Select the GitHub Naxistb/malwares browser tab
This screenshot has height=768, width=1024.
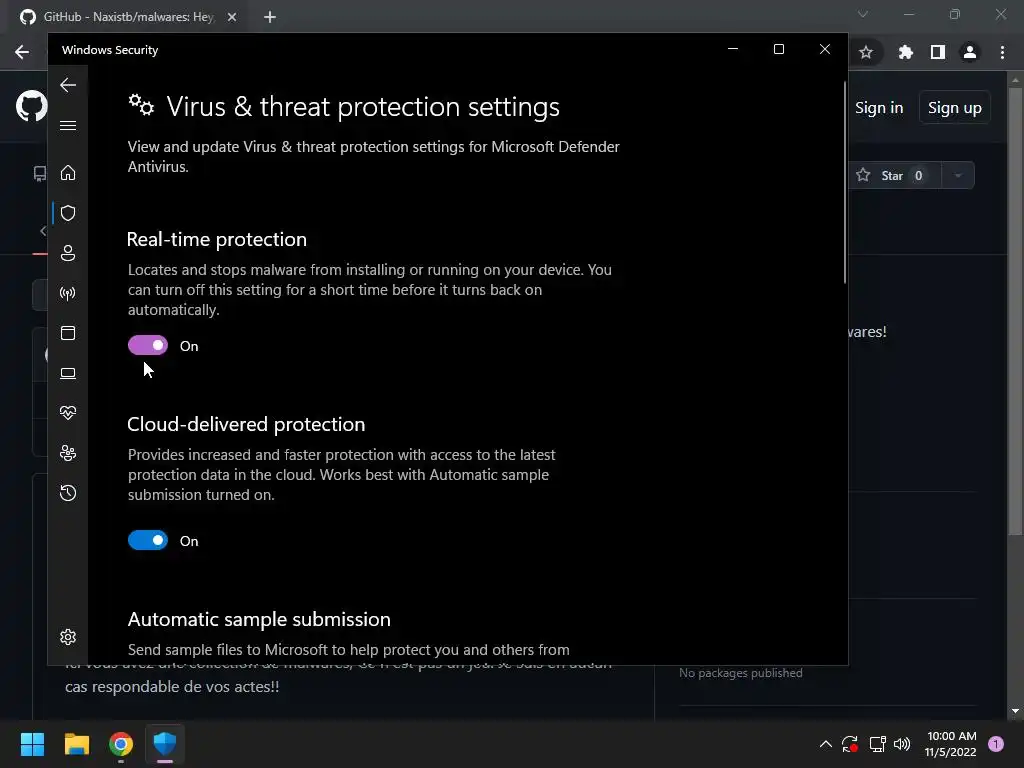pos(129,17)
